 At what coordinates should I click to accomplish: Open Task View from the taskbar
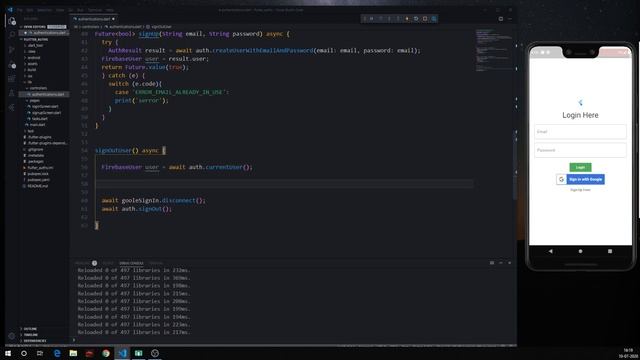pos(40,353)
